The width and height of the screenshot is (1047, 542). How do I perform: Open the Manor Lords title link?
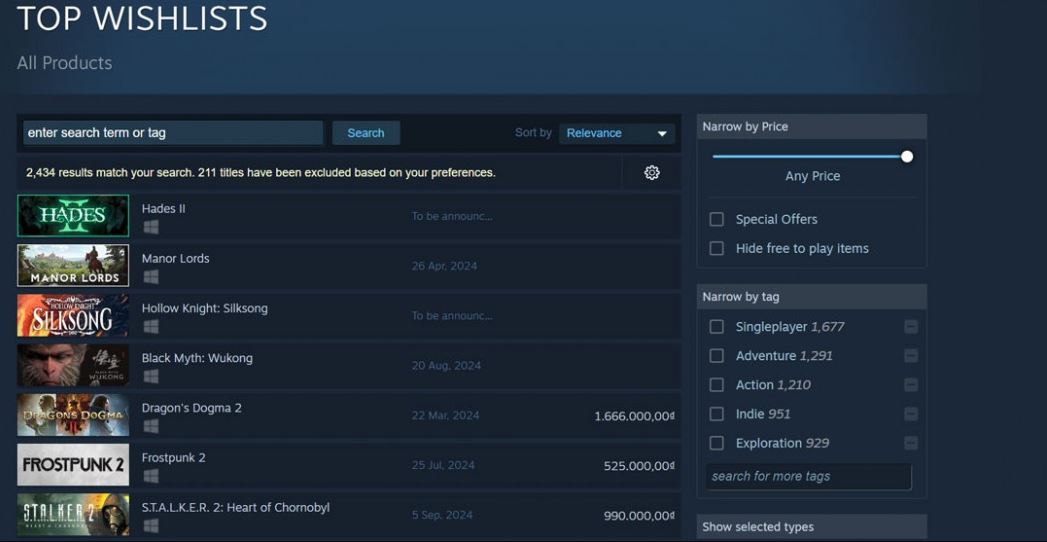point(176,258)
